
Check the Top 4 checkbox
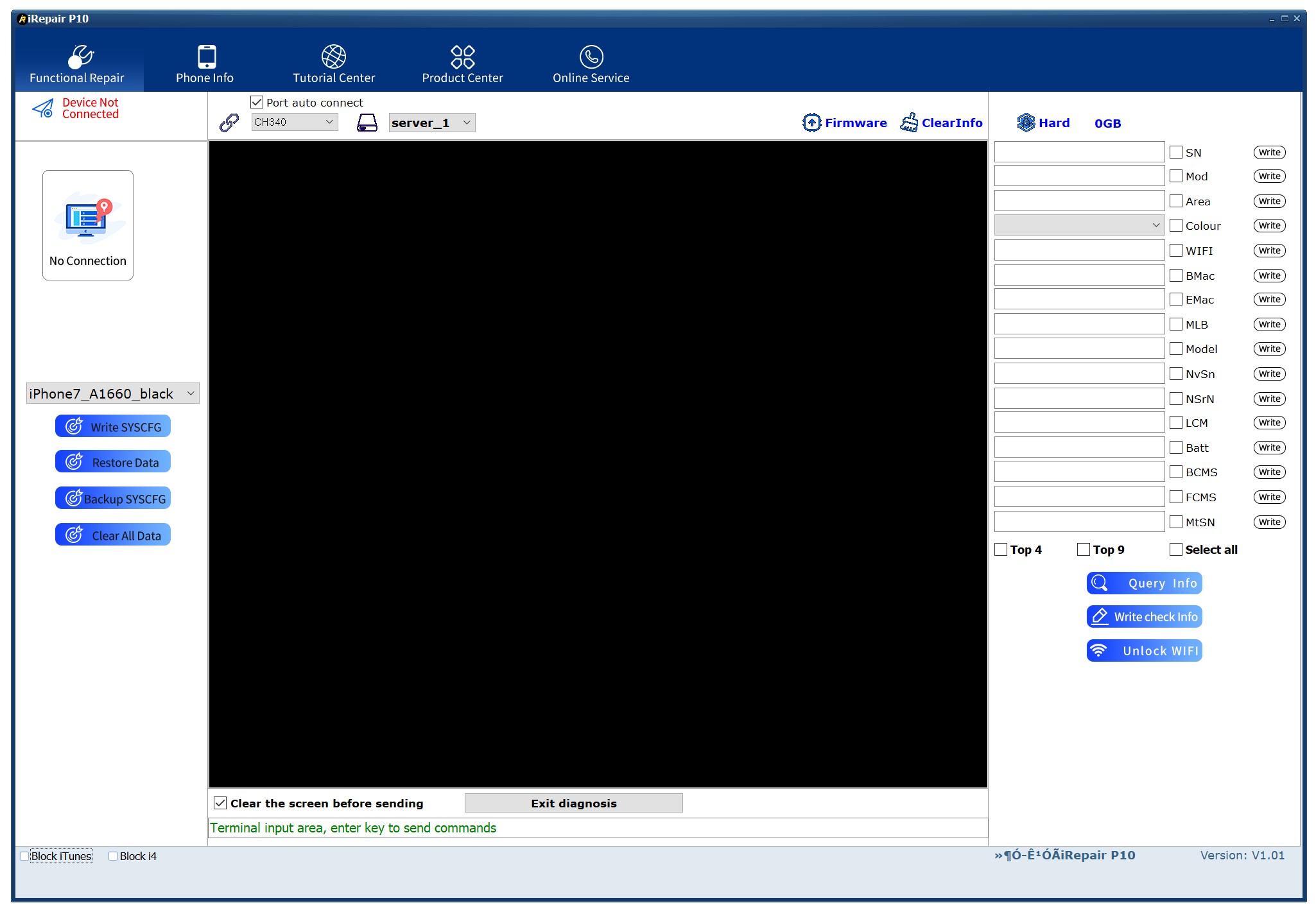coord(1001,549)
